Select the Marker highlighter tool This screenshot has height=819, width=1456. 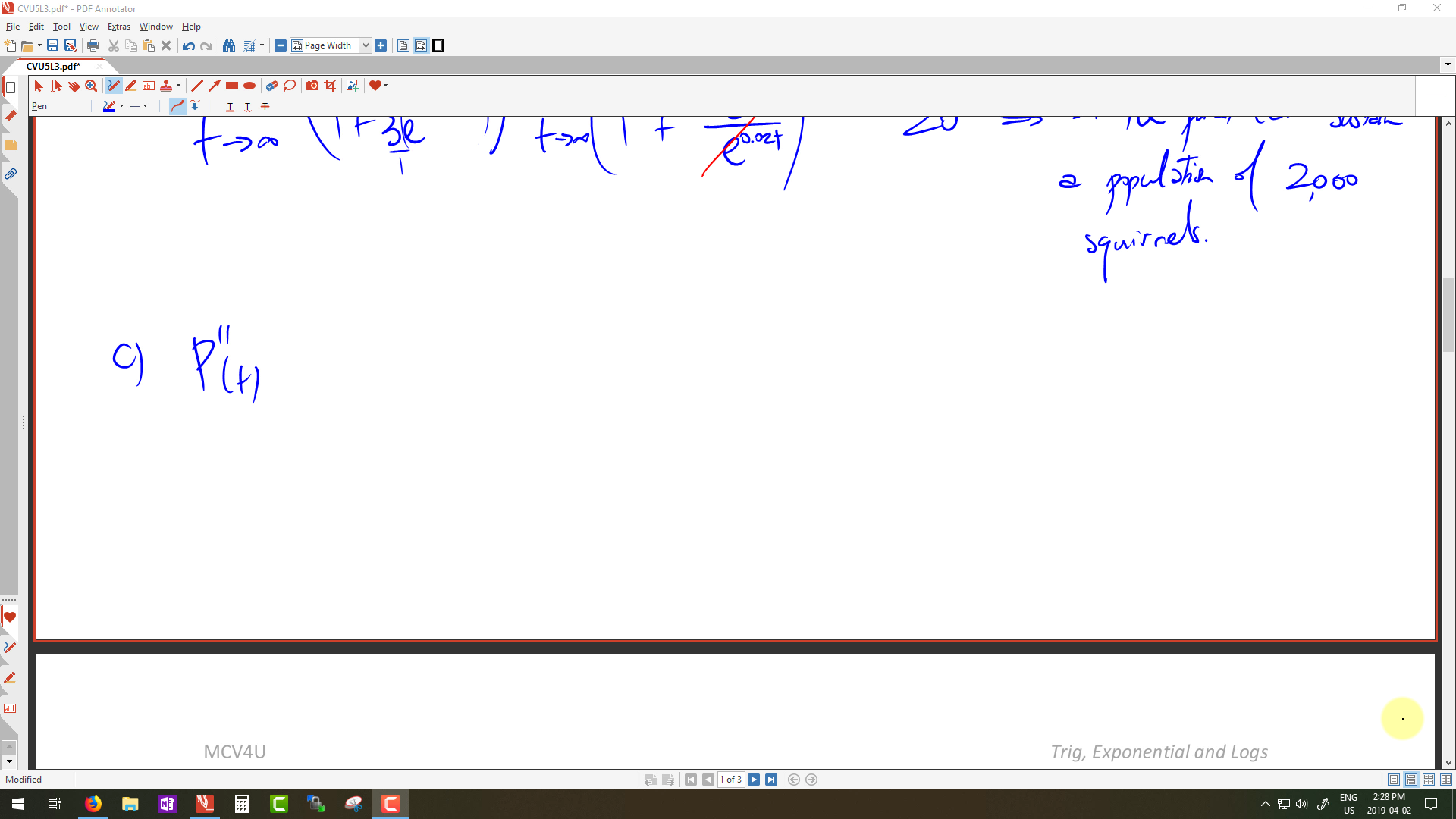[x=131, y=86]
